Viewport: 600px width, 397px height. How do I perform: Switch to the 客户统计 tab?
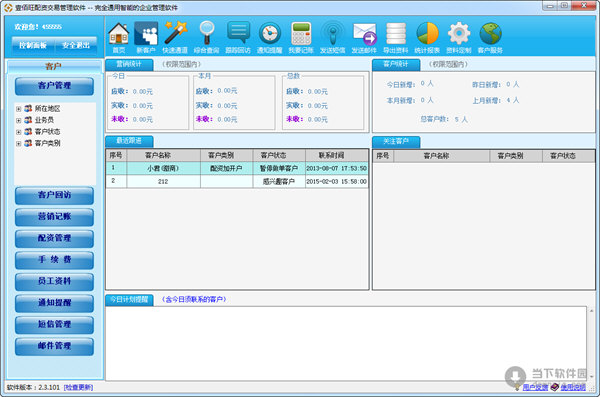click(x=396, y=65)
